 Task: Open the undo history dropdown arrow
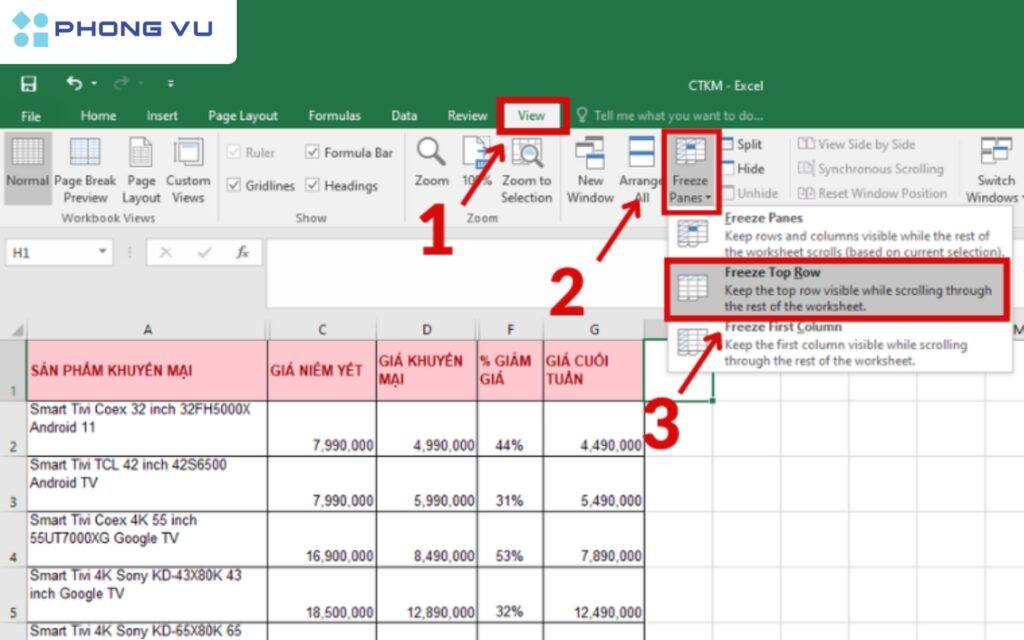click(95, 84)
